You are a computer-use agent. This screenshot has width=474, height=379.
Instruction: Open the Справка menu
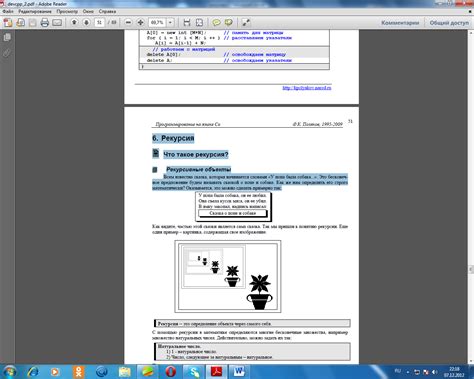(107, 11)
